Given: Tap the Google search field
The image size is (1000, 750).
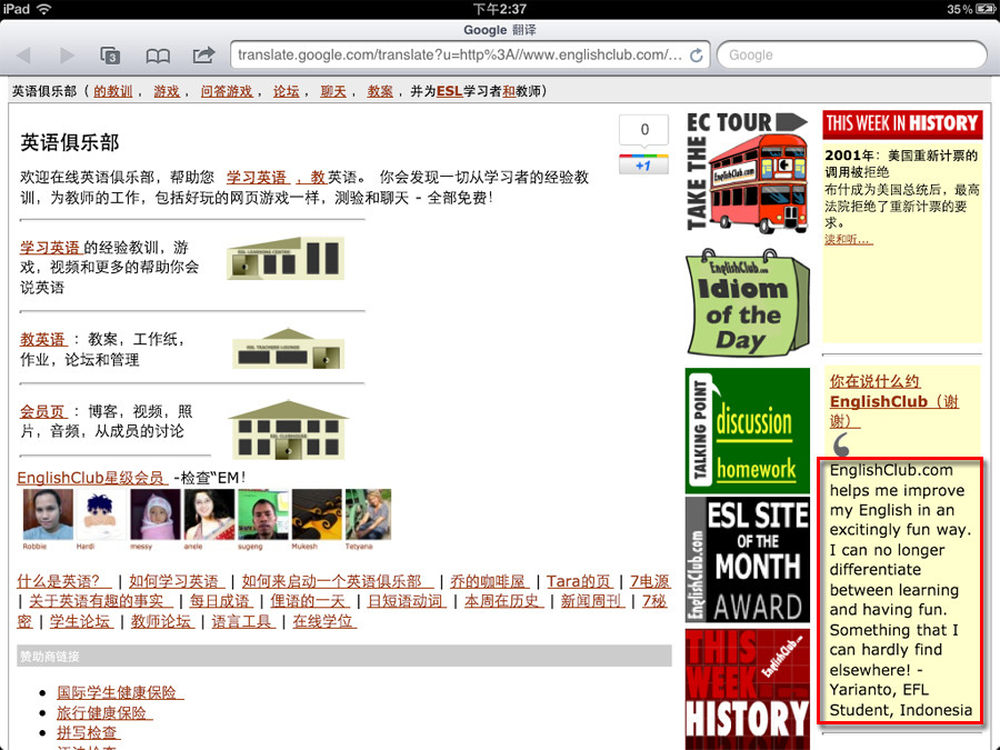Looking at the screenshot, I should coord(852,55).
